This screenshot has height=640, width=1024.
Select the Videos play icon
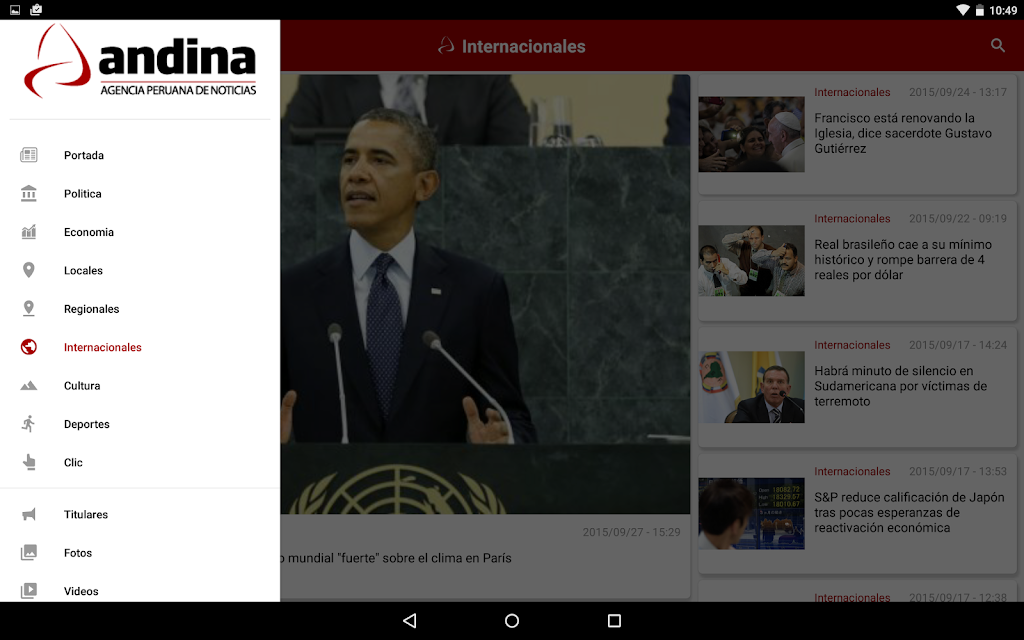point(29,590)
